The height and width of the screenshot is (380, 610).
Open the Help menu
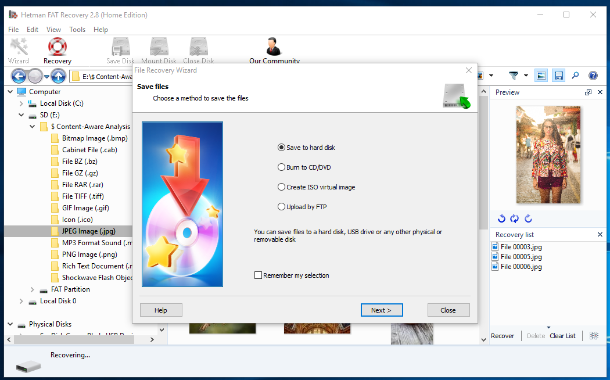(x=100, y=30)
